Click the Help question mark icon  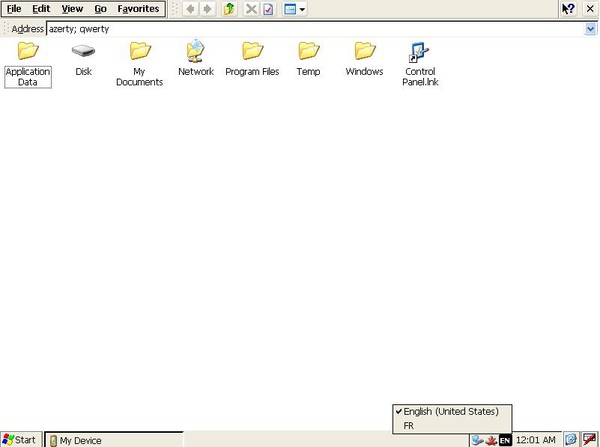click(568, 9)
